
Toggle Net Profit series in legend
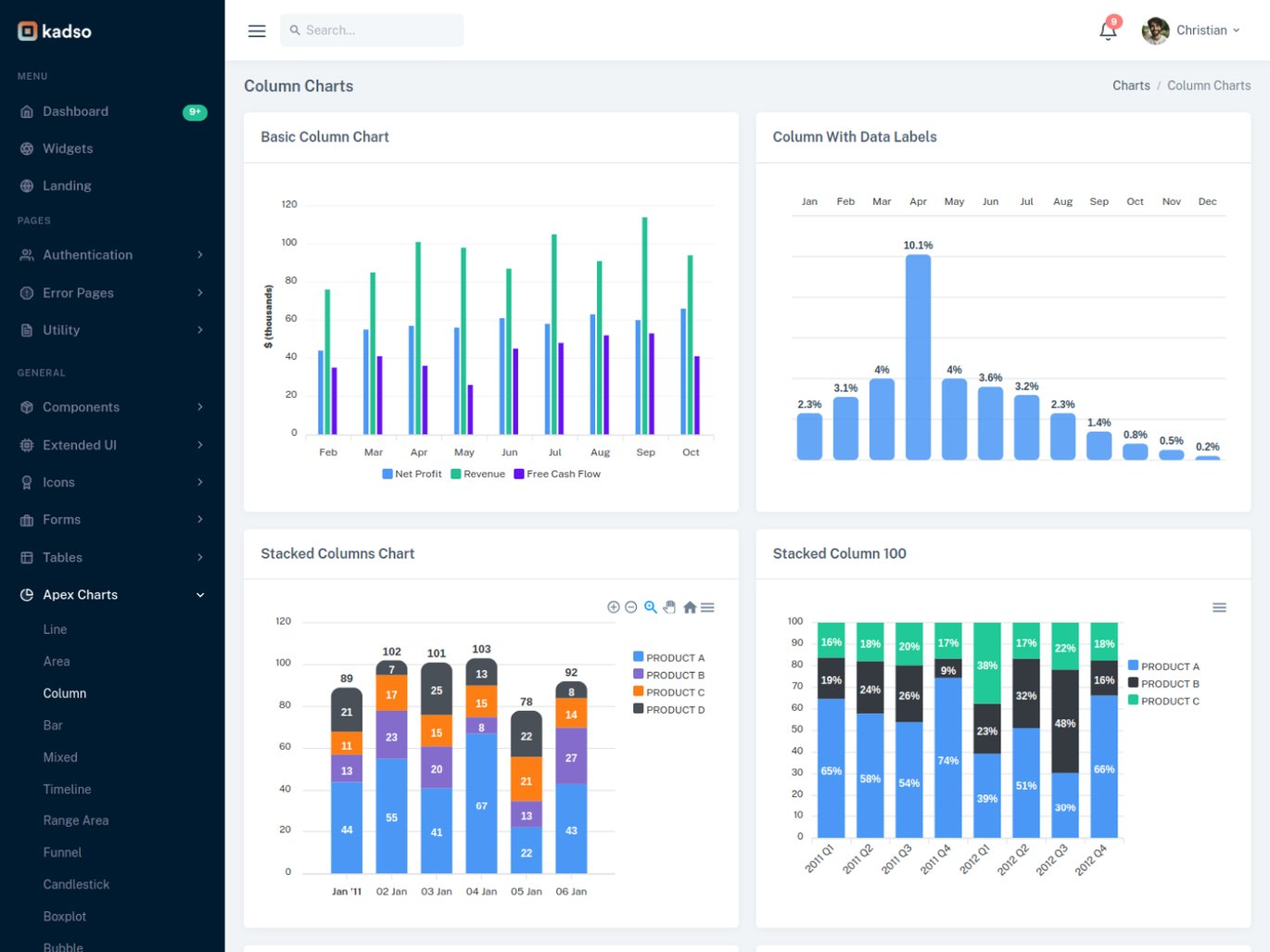(412, 474)
